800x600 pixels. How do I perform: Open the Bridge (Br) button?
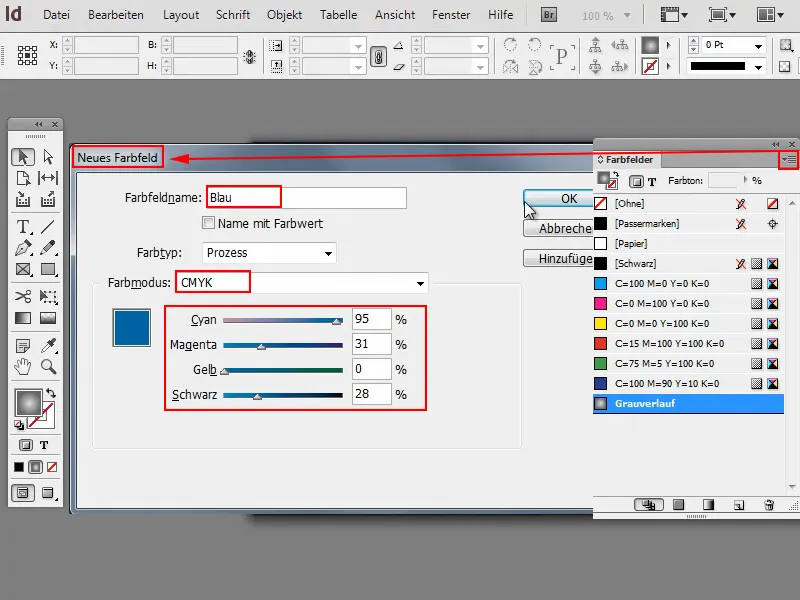coord(549,15)
